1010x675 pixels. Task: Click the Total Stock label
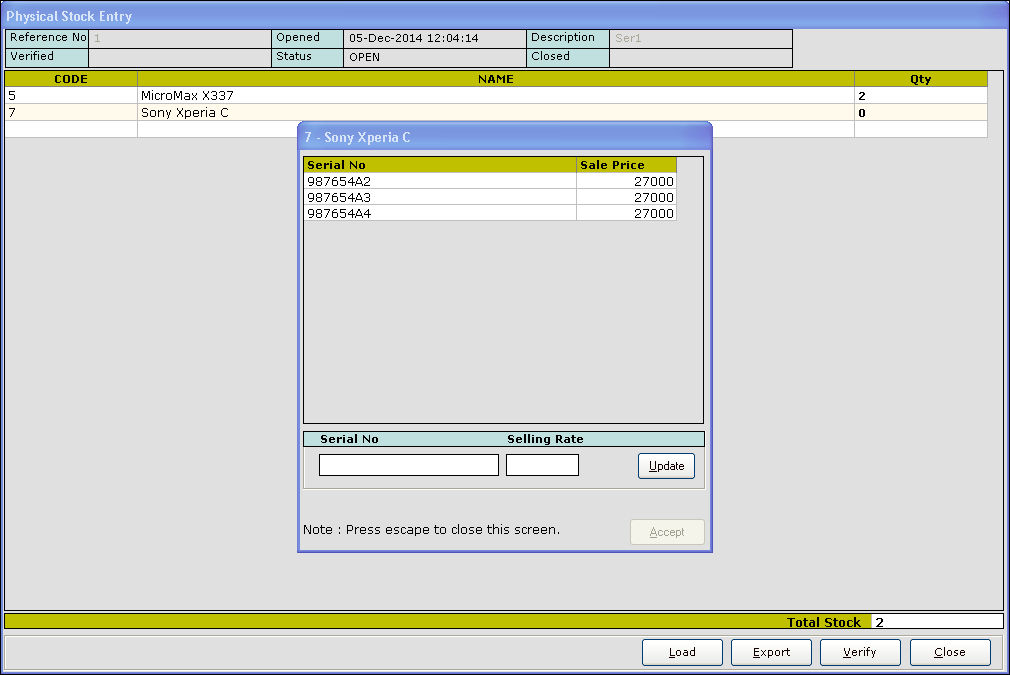pyautogui.click(x=824, y=622)
